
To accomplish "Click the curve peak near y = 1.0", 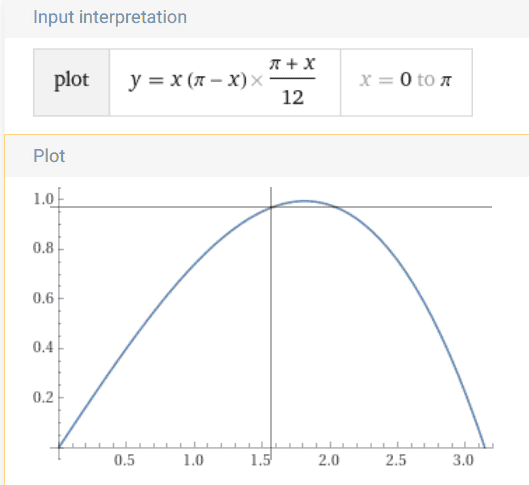I will (x=305, y=201).
